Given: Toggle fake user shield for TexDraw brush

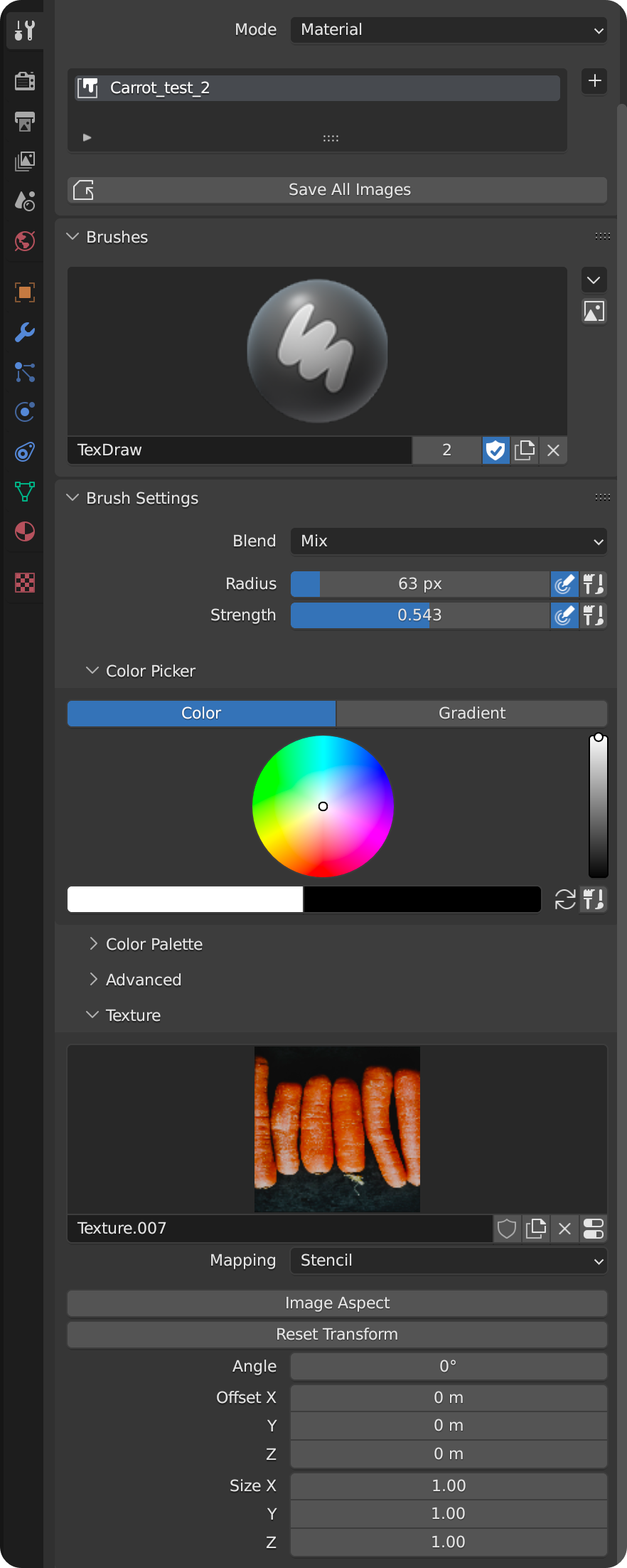Looking at the screenshot, I should tap(495, 450).
